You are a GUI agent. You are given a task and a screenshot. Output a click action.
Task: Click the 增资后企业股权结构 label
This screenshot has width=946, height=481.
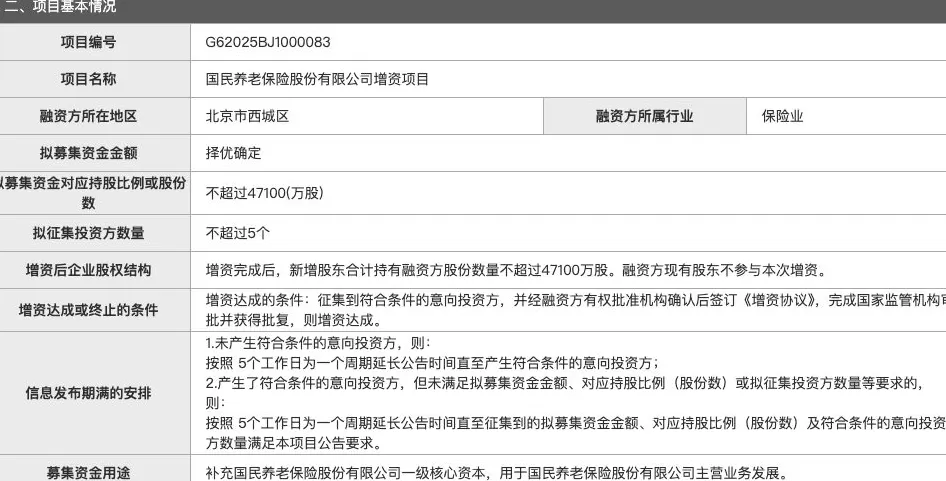point(88,270)
